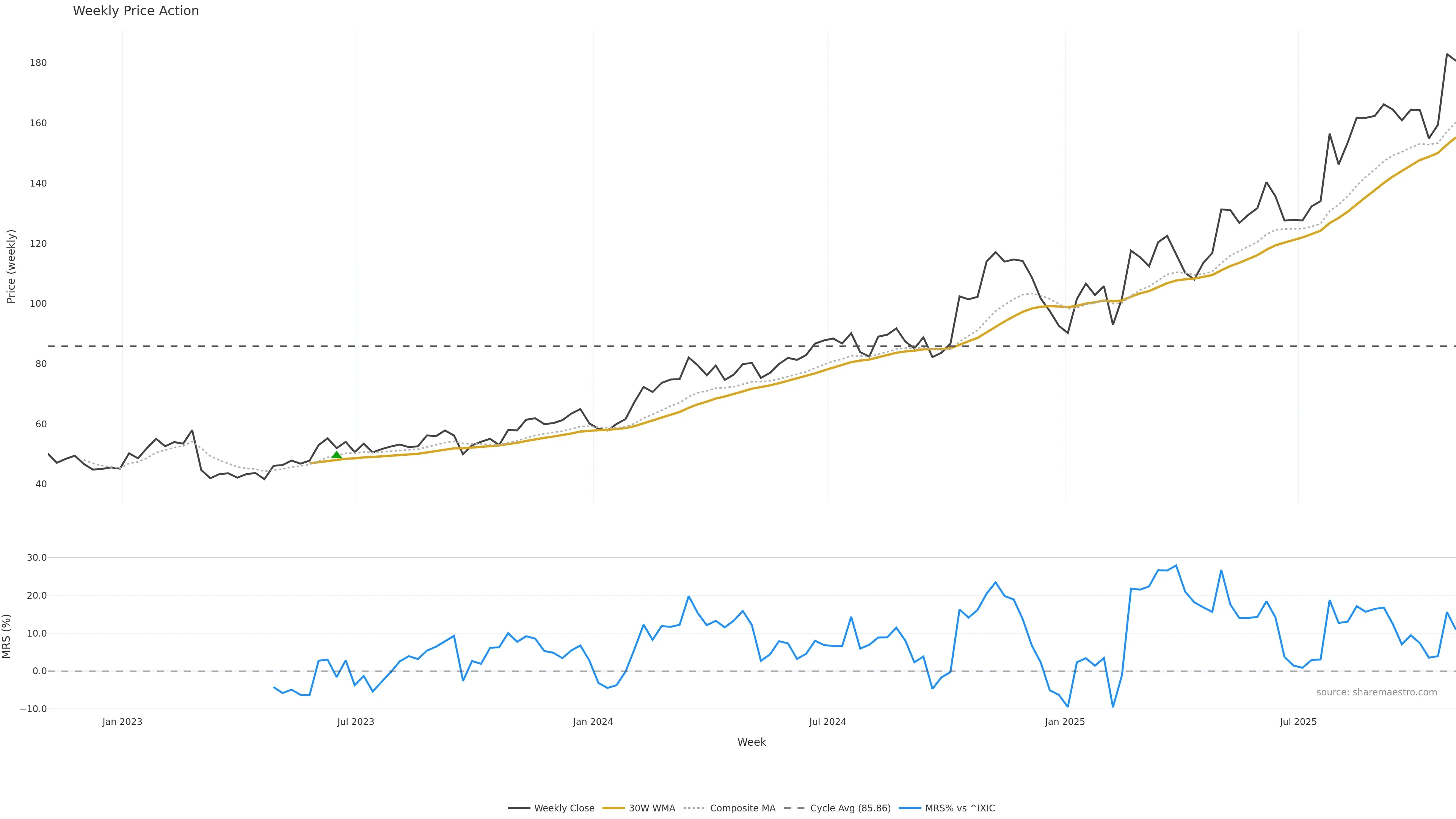Toggle 30W WMA series legend label
1456x819 pixels.
(652, 808)
